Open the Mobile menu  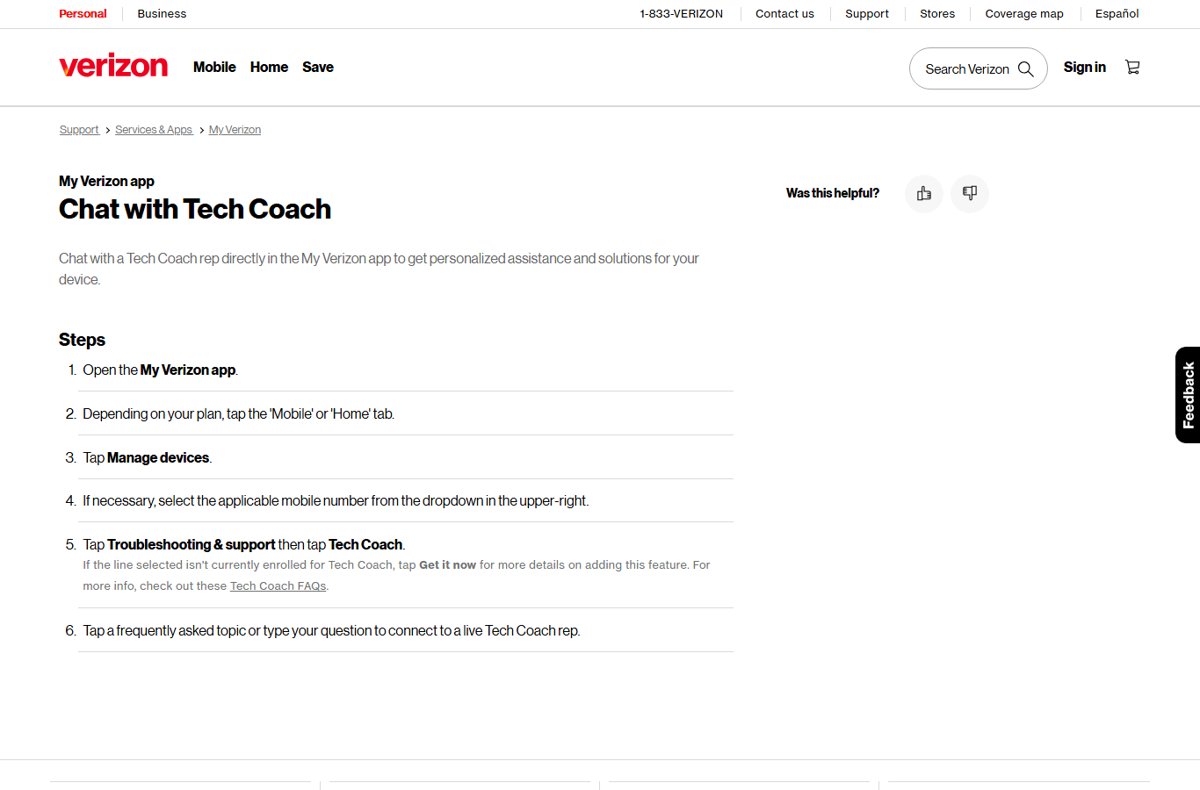[x=214, y=67]
